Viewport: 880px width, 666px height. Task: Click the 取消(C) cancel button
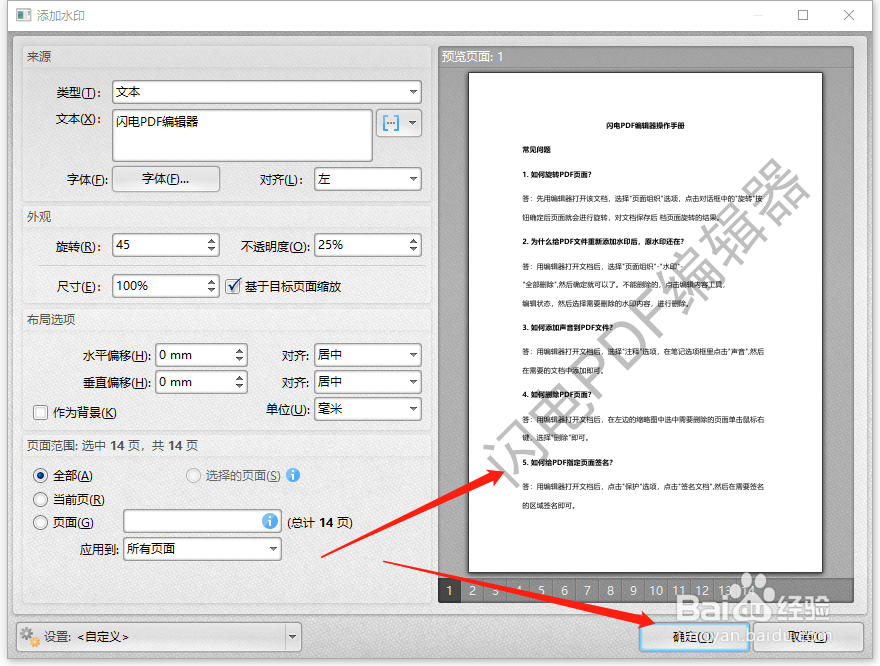coord(808,637)
